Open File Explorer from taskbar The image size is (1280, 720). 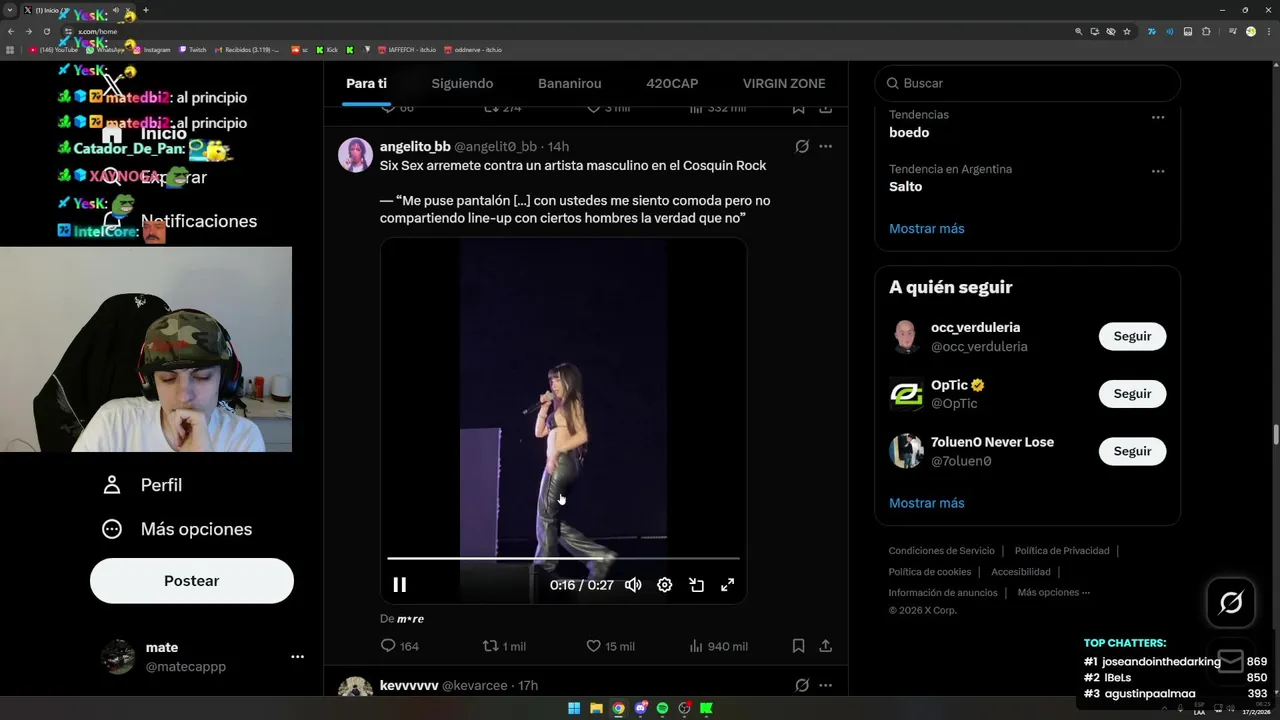[596, 708]
